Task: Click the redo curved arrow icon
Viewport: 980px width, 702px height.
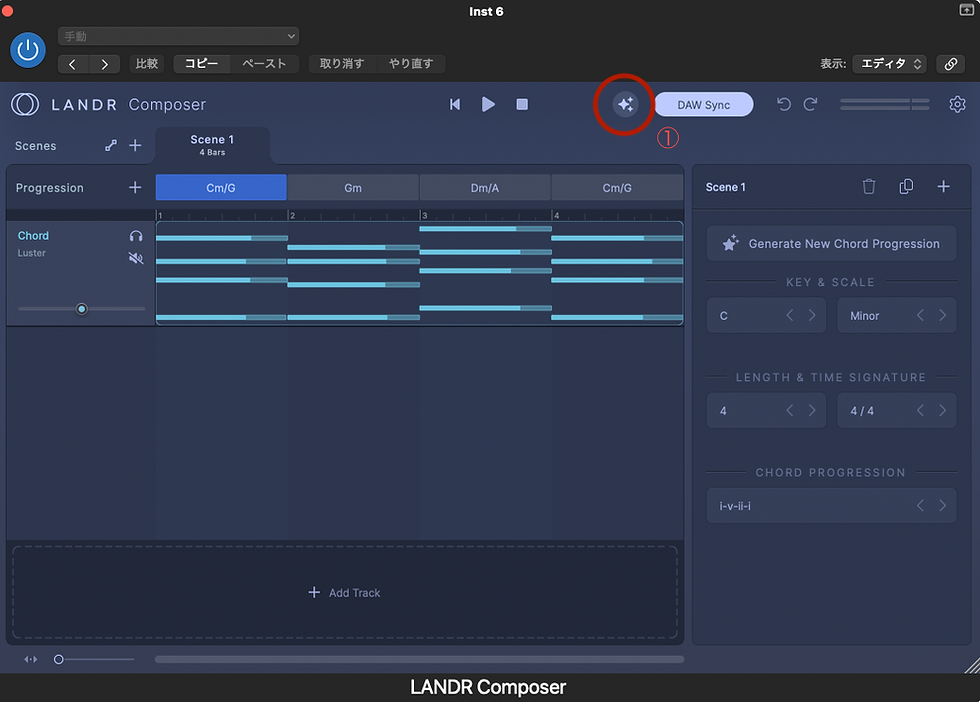Action: pos(811,104)
